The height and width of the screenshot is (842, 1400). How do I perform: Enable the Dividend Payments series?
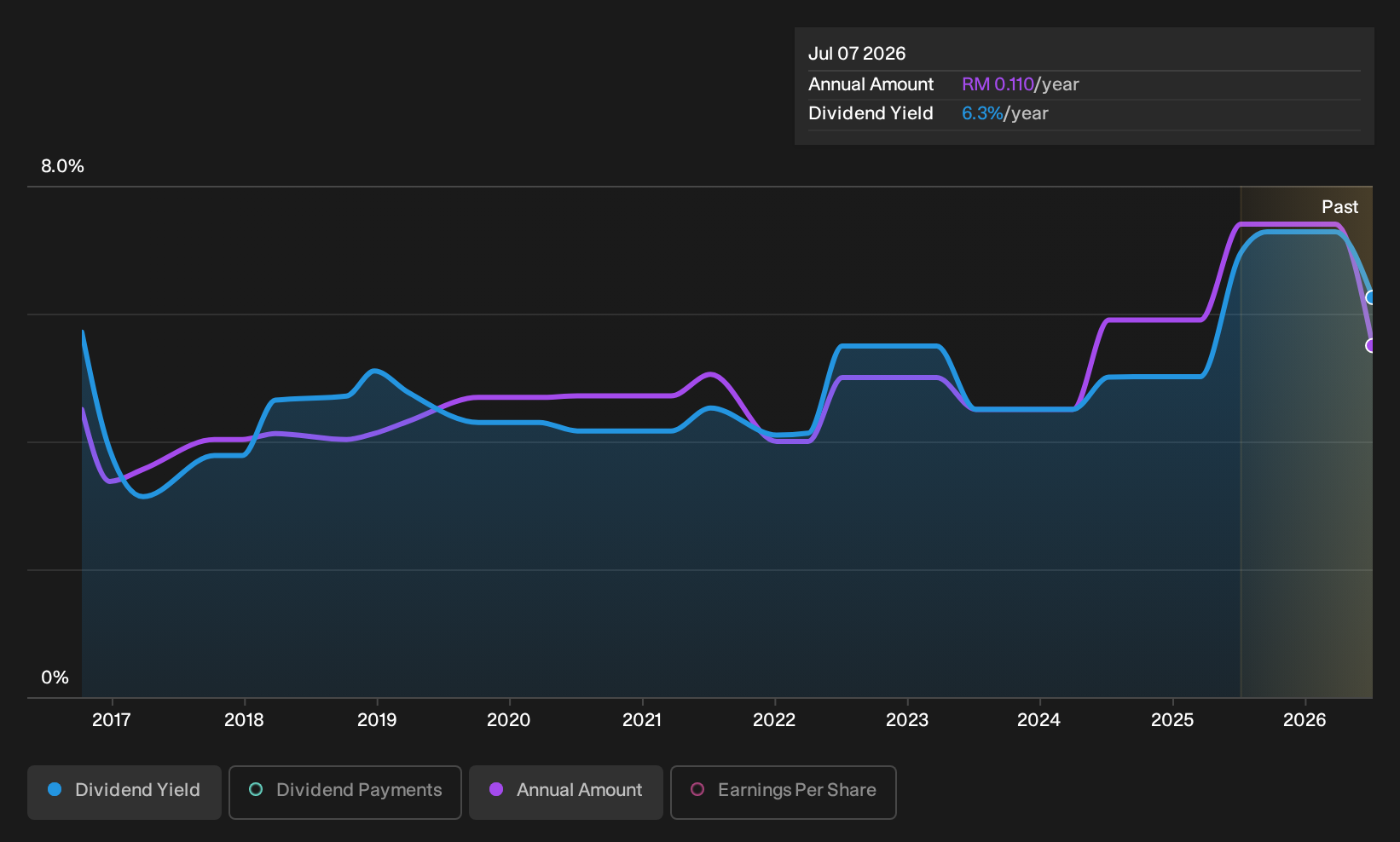coord(345,792)
